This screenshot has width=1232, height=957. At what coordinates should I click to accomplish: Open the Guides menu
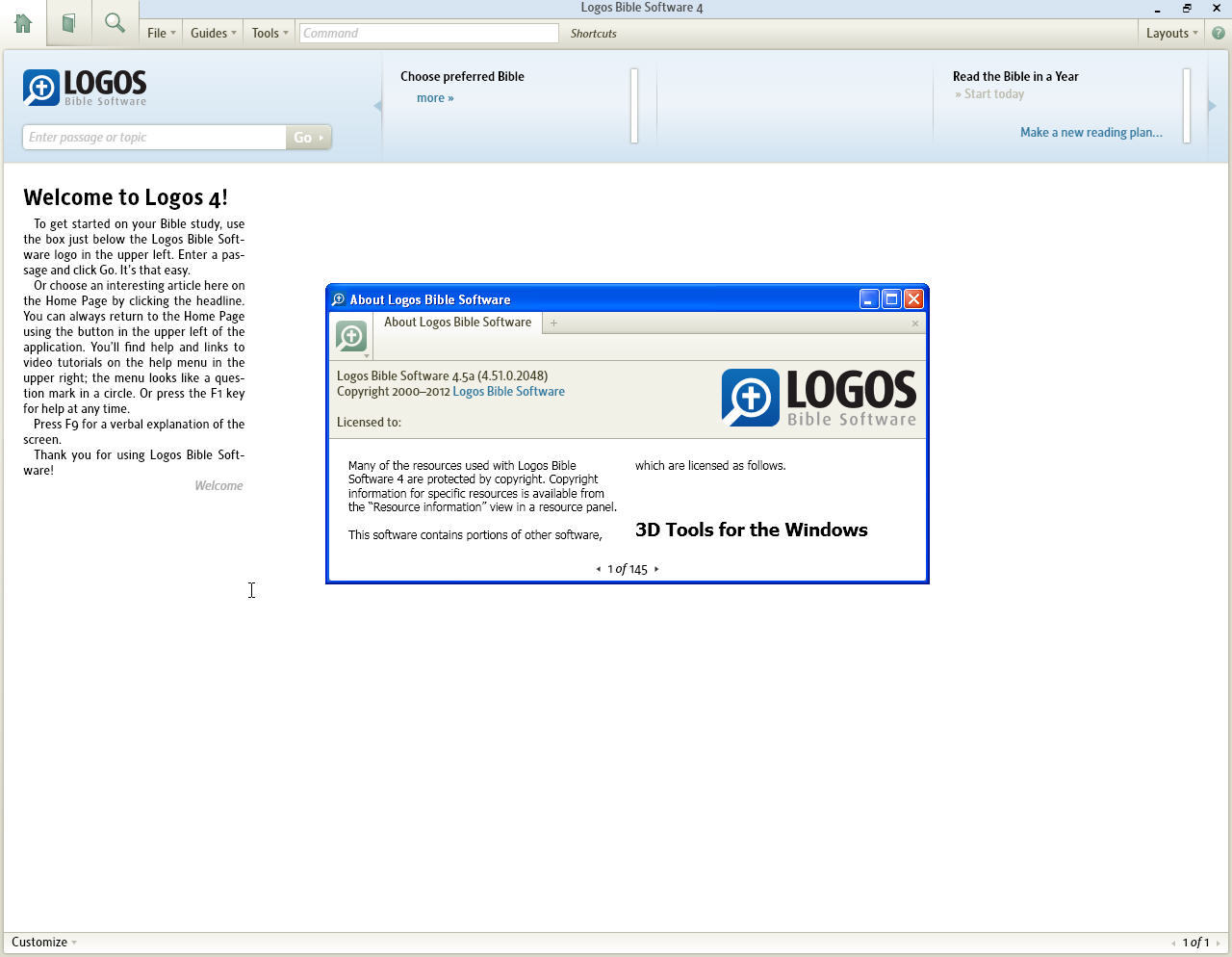pos(213,33)
